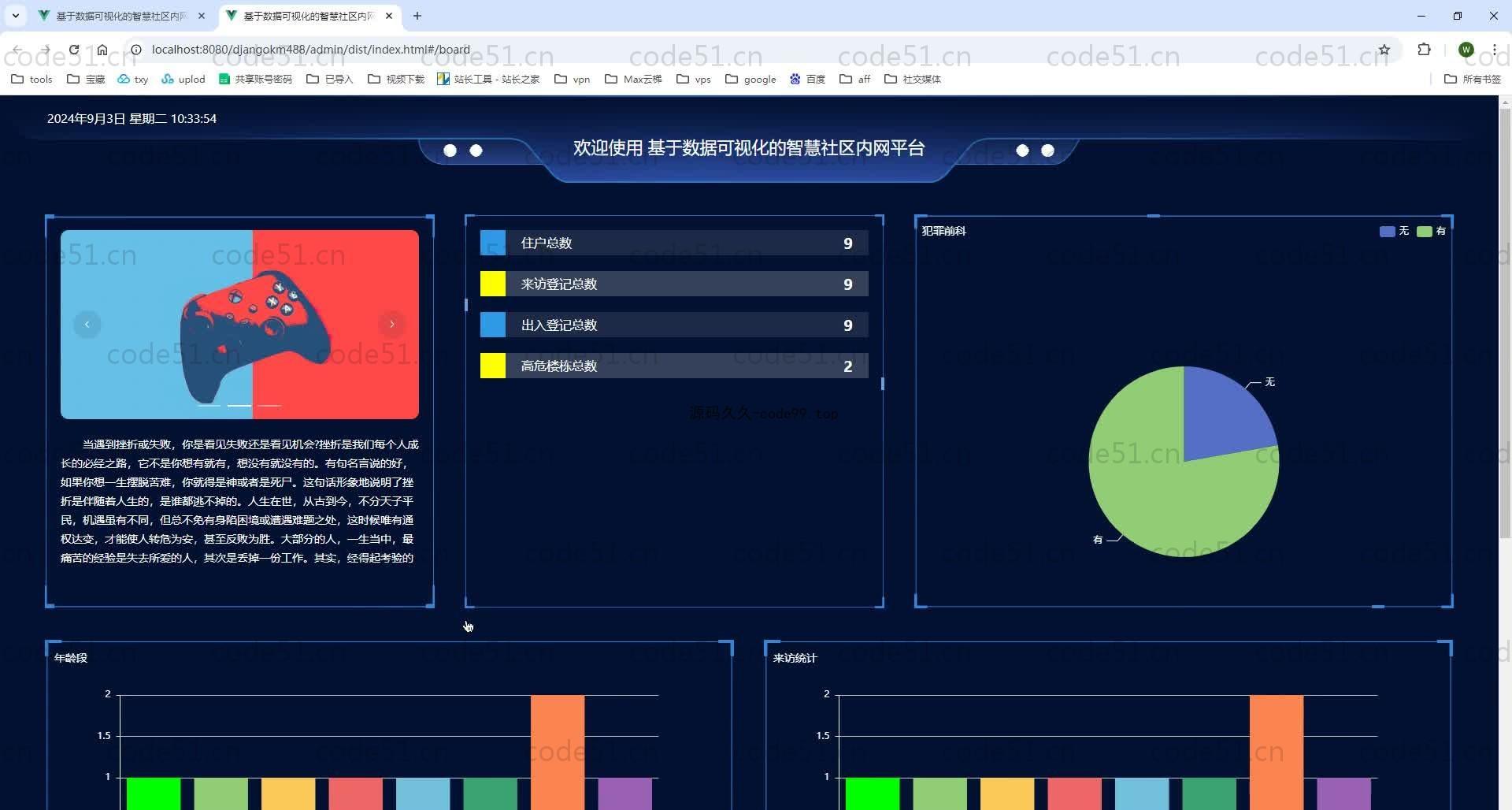Screen dimensions: 1512x810
Task: Click the 来访登记总数 statistic label
Action: pyautogui.click(x=559, y=284)
